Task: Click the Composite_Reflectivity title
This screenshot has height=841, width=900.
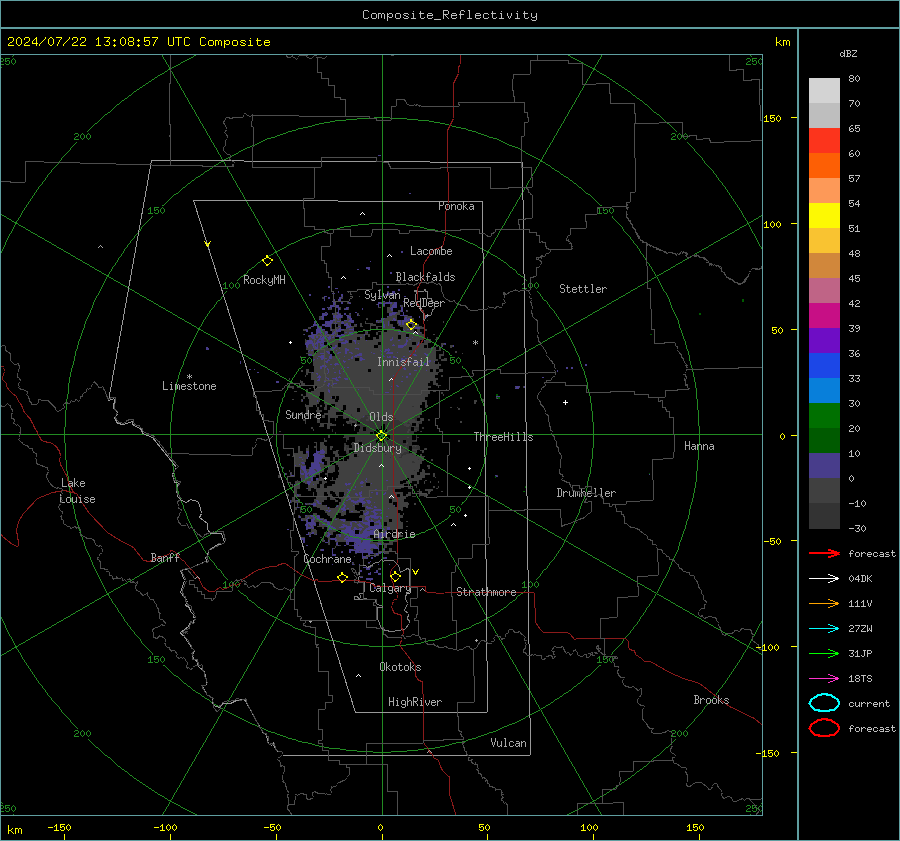Action: click(450, 15)
